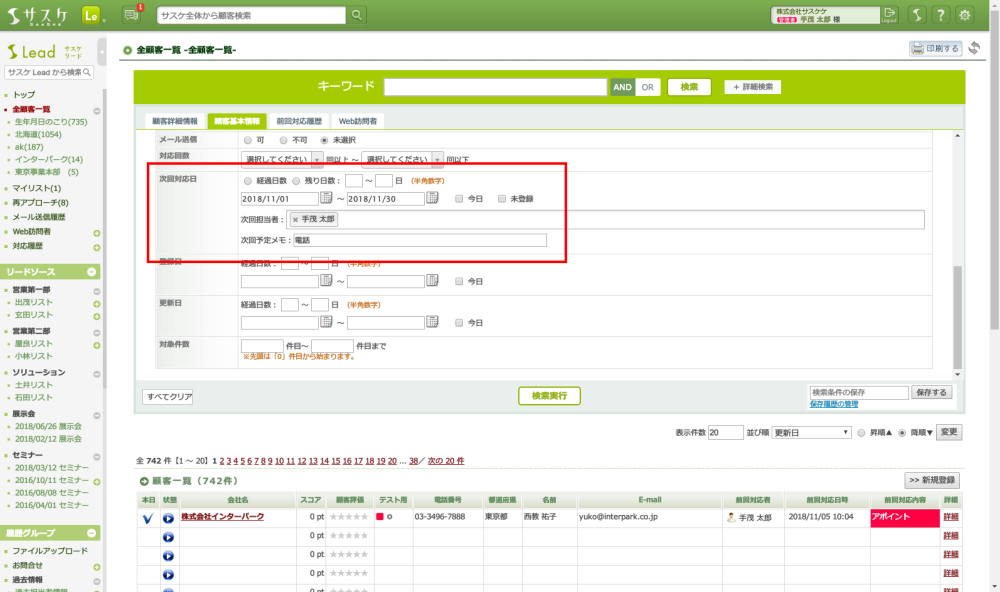Open calendar picker for 2018/11/01 date
Screen dimensions: 1000x592
(326, 198)
